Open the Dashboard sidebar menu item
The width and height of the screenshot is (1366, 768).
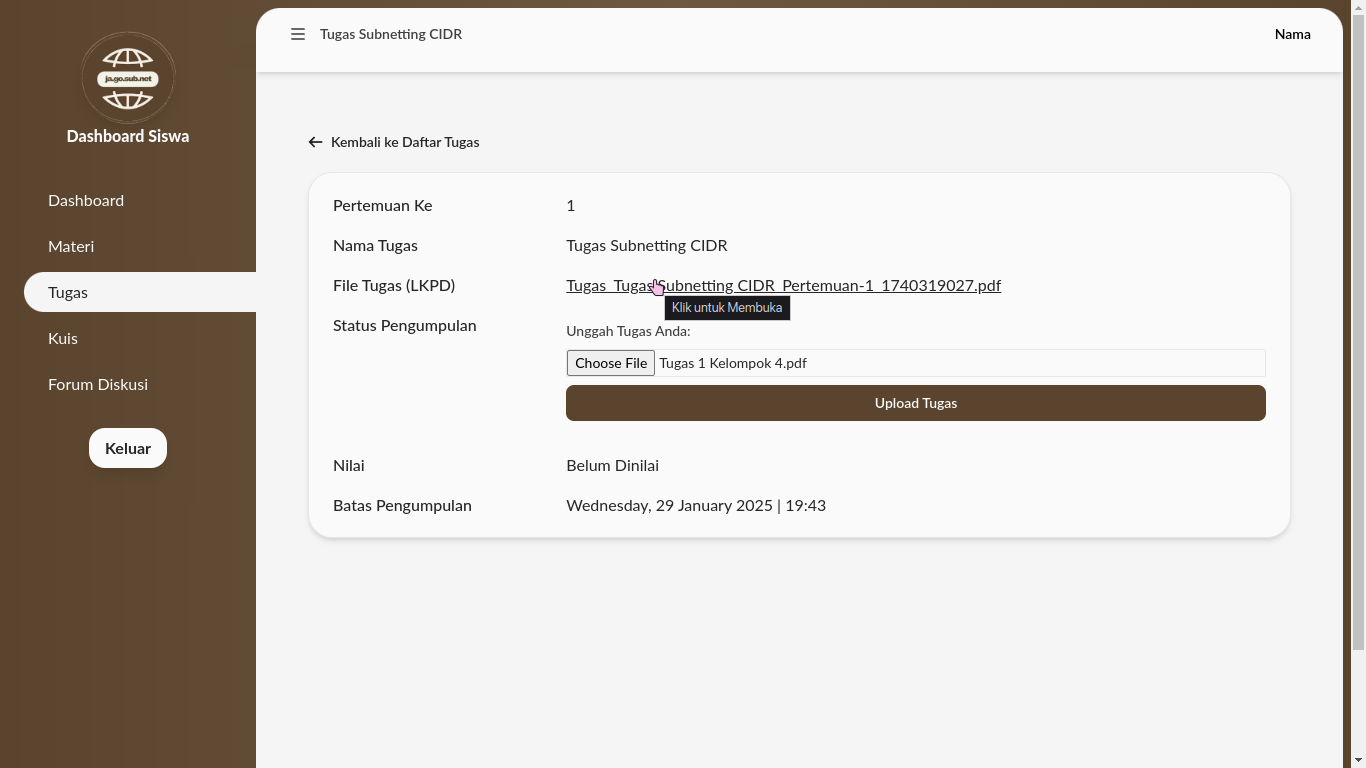(x=86, y=200)
